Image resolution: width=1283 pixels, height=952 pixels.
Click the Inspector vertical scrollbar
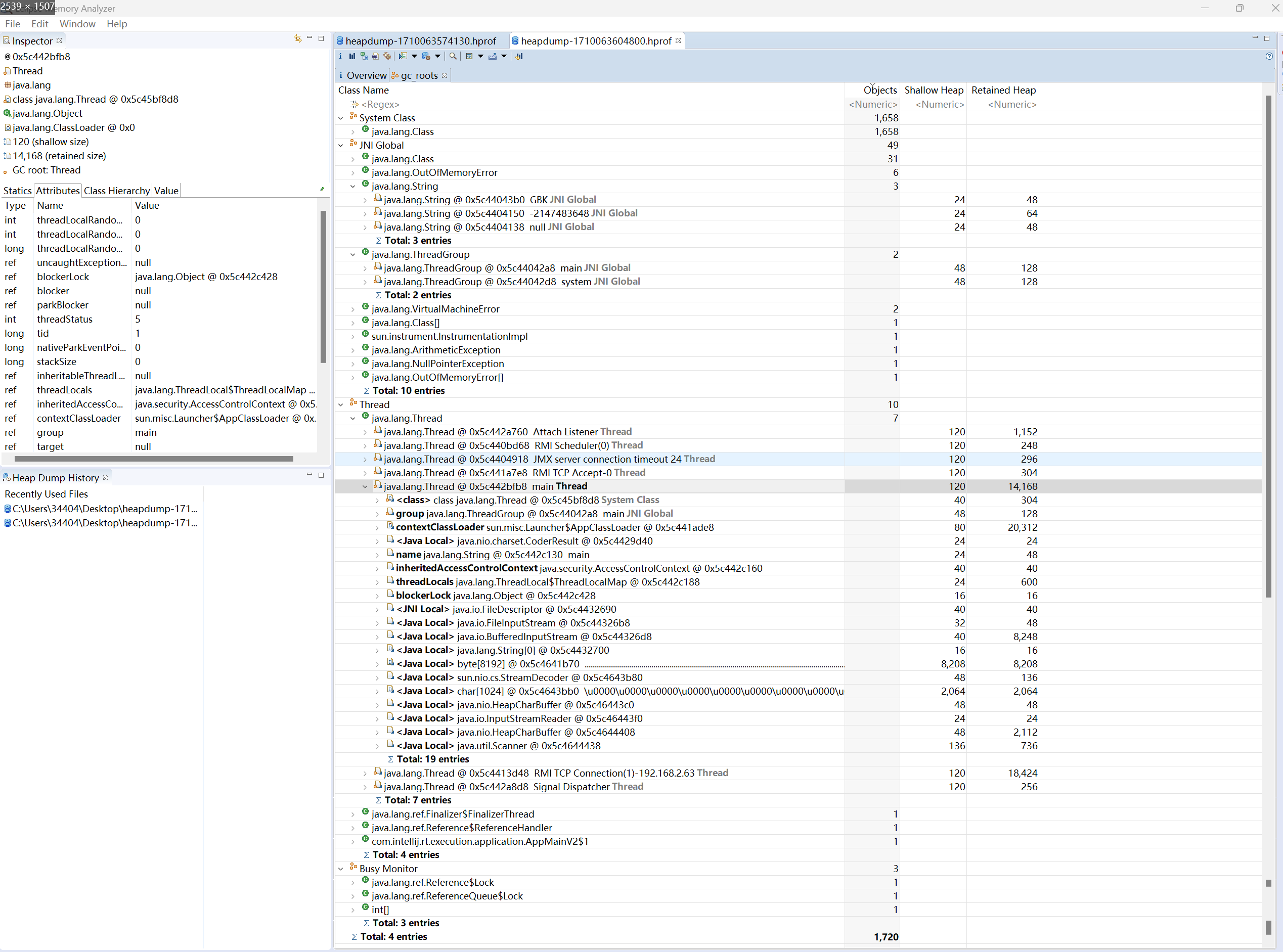[x=323, y=286]
